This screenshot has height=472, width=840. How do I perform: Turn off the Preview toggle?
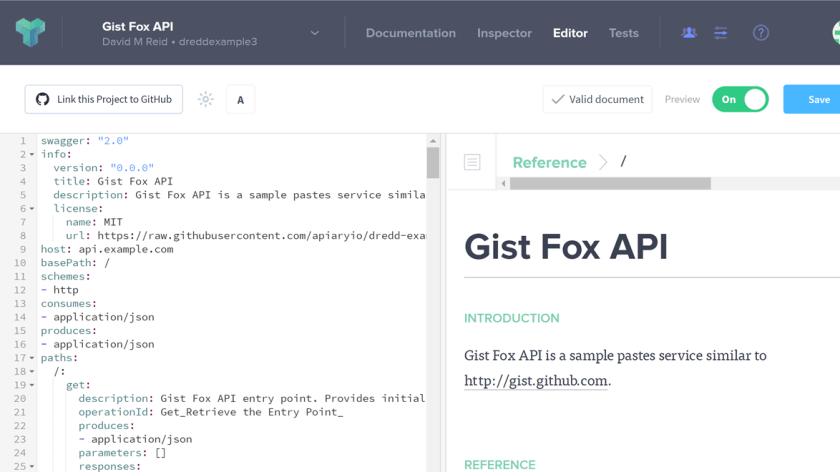740,99
